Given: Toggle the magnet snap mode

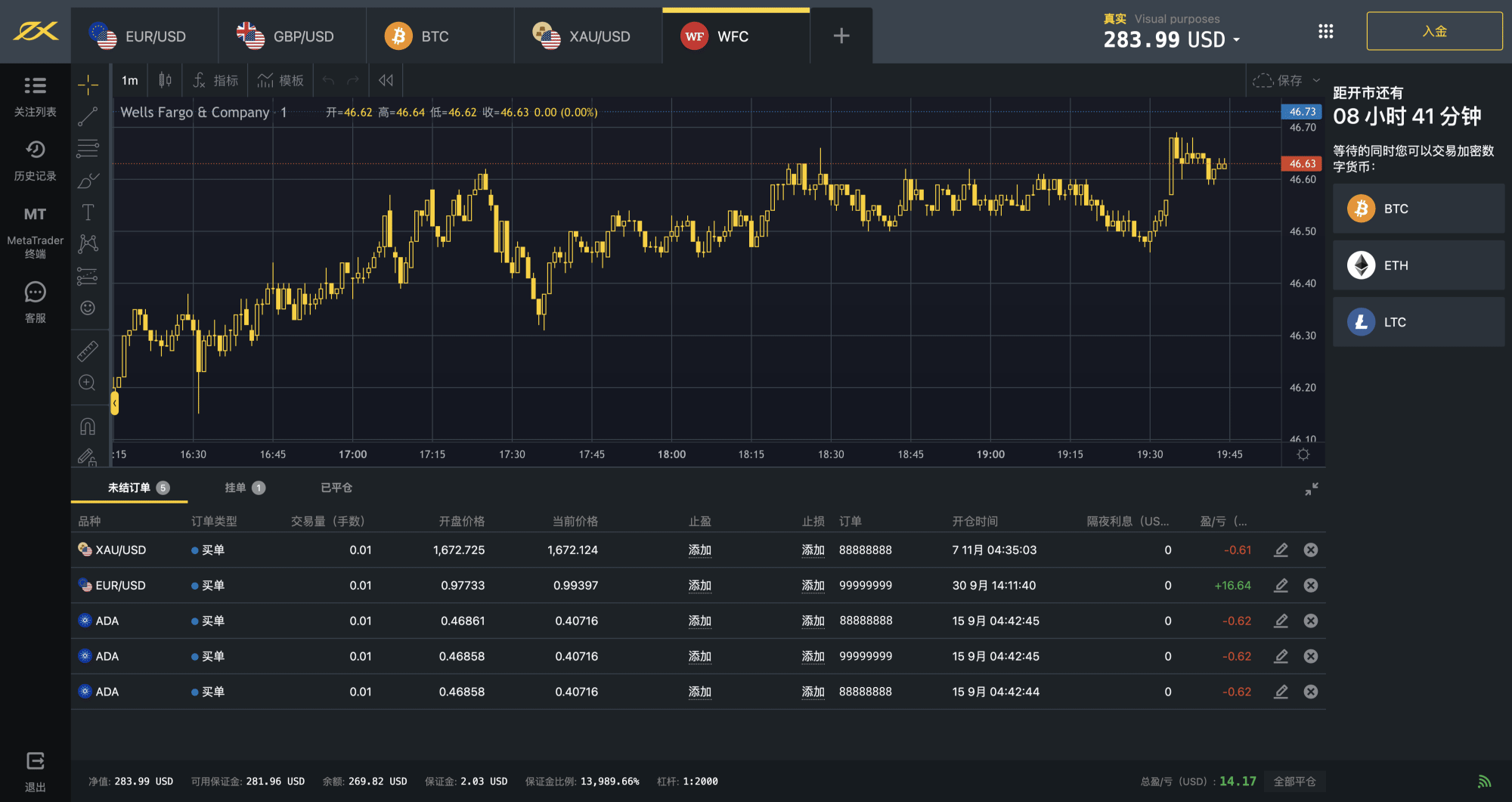Looking at the screenshot, I should pyautogui.click(x=88, y=427).
